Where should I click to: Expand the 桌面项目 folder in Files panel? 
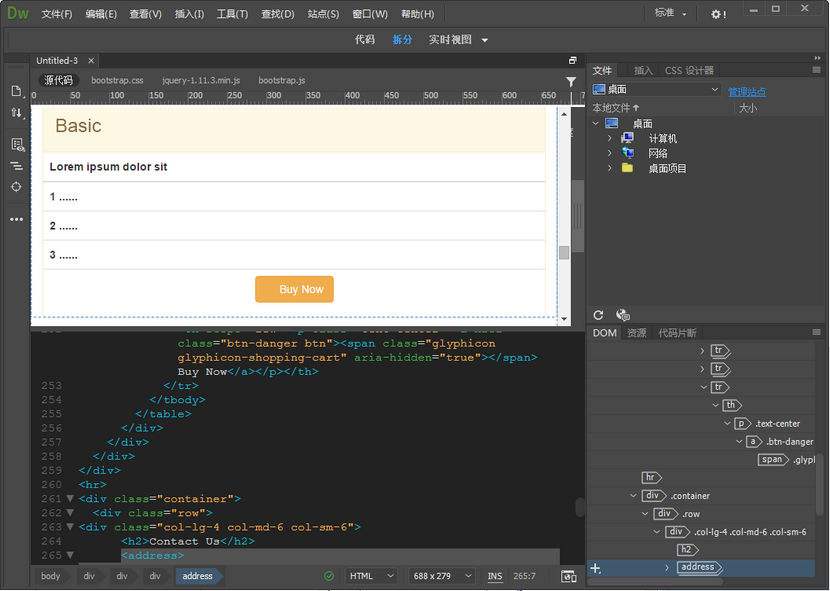click(609, 168)
